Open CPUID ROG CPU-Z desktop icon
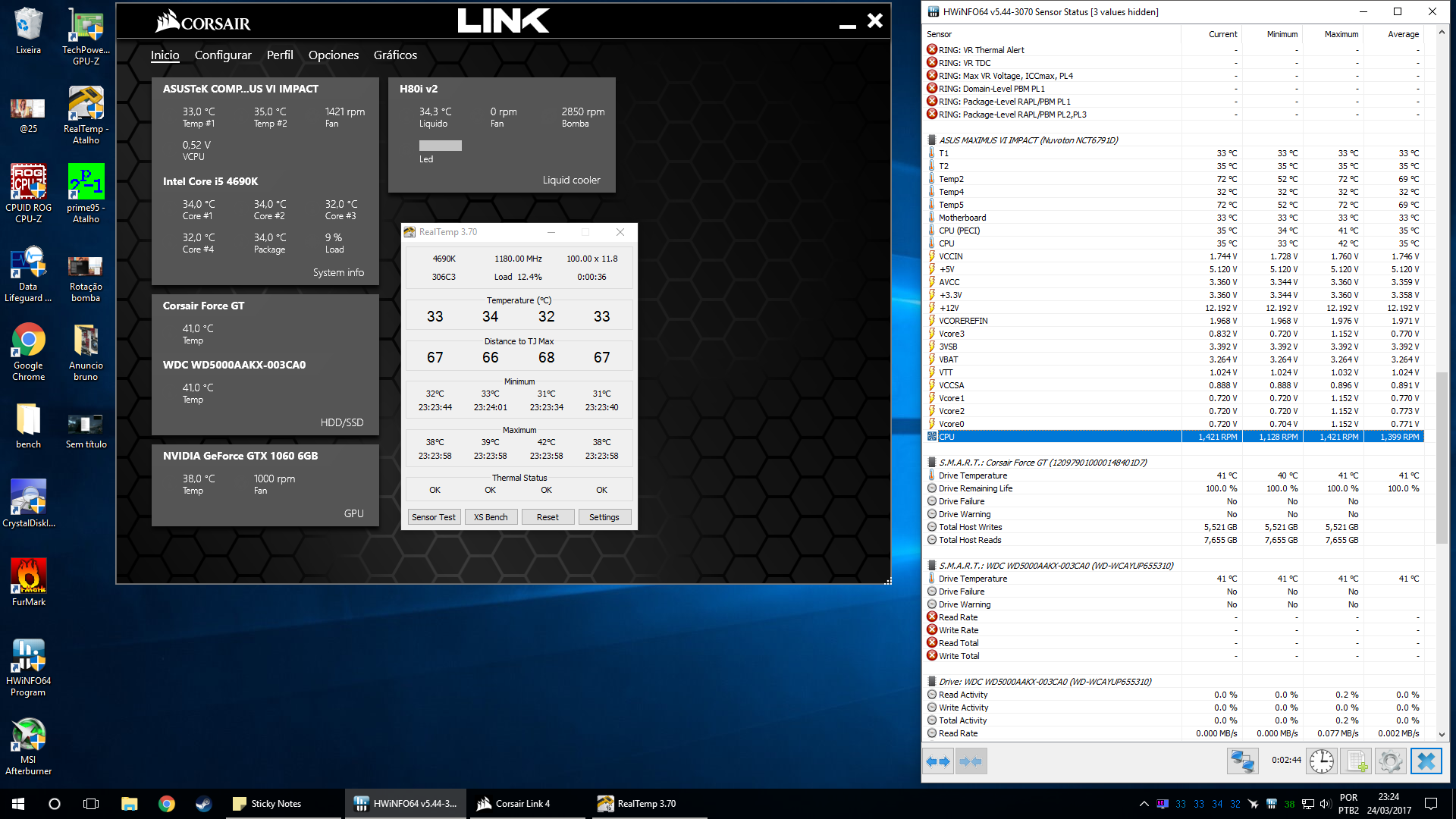1456x819 pixels. [x=28, y=194]
